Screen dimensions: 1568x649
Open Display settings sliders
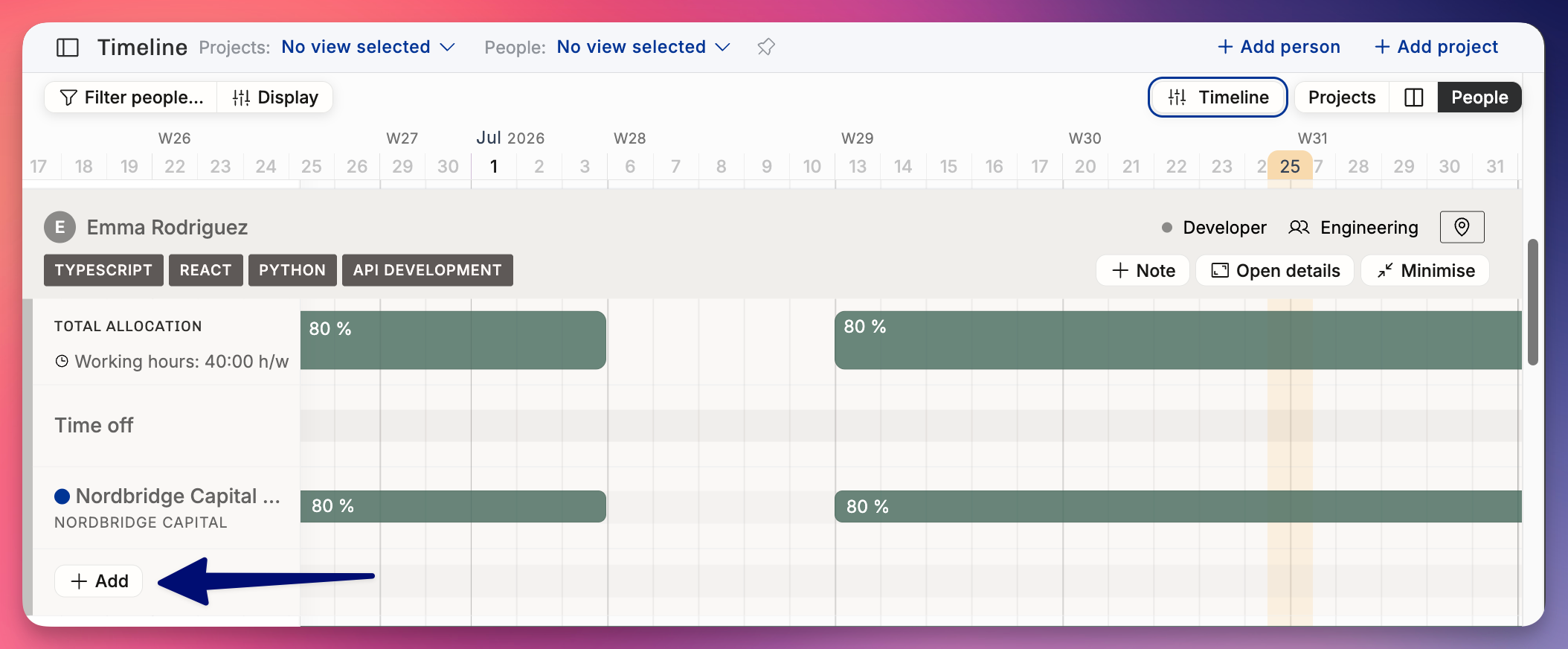tap(274, 97)
